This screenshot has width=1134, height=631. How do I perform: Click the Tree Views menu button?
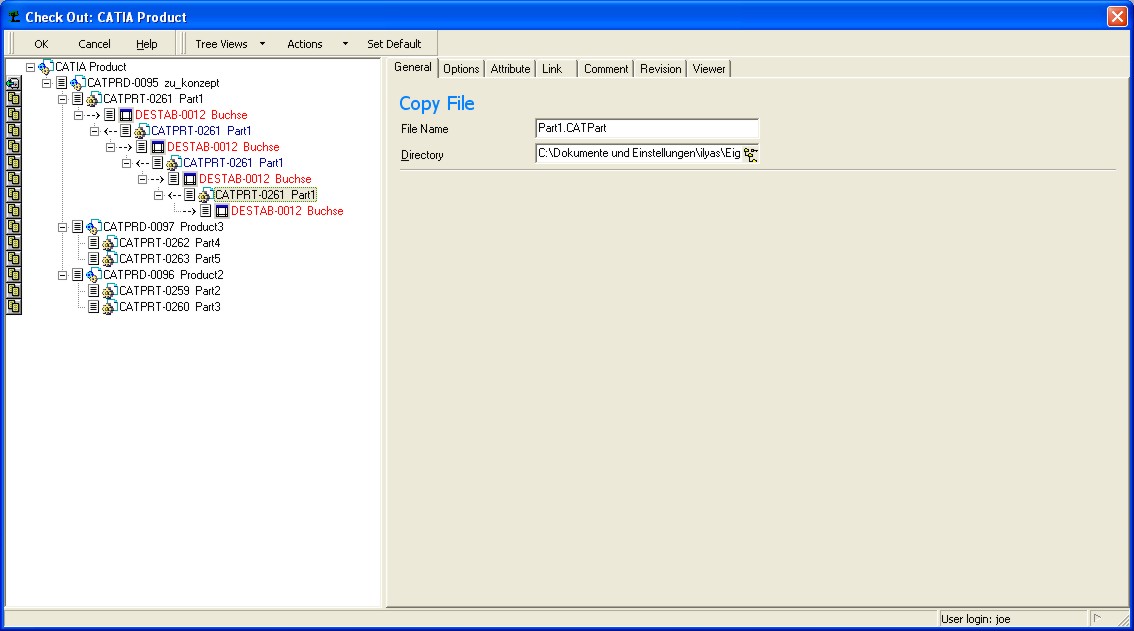pyautogui.click(x=221, y=44)
